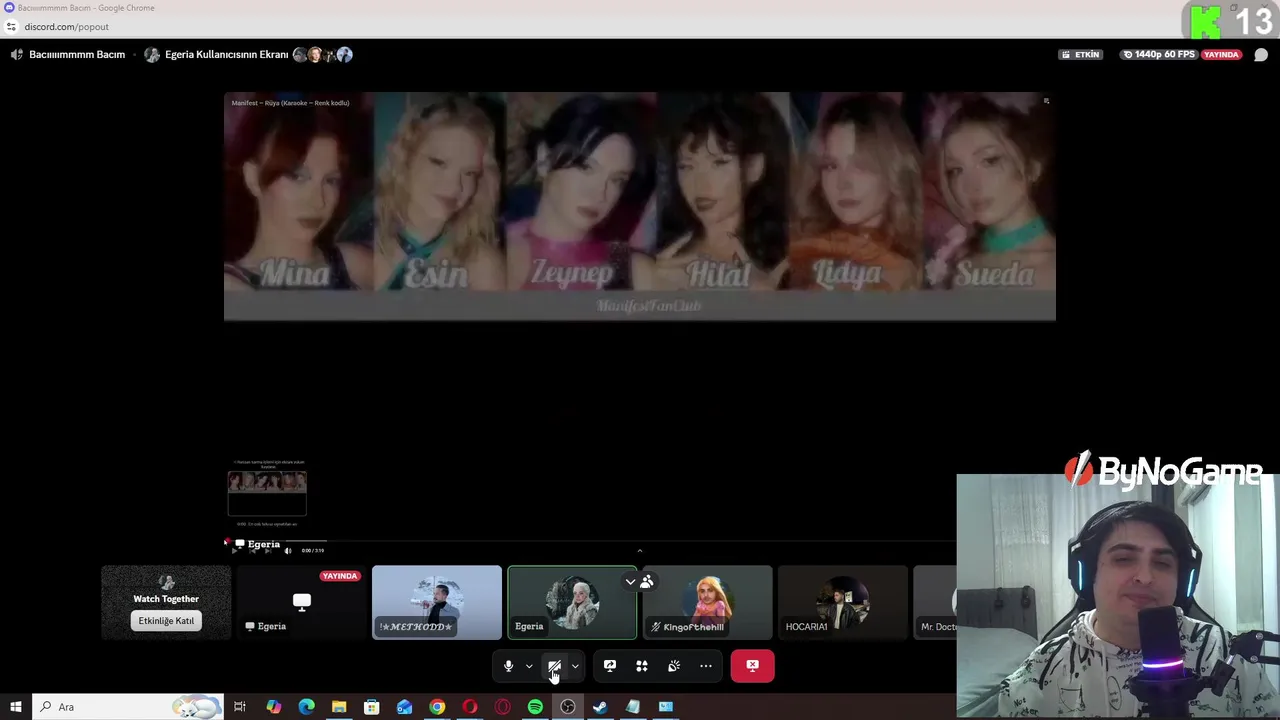
Task: Click the screen share icon
Action: 610,666
